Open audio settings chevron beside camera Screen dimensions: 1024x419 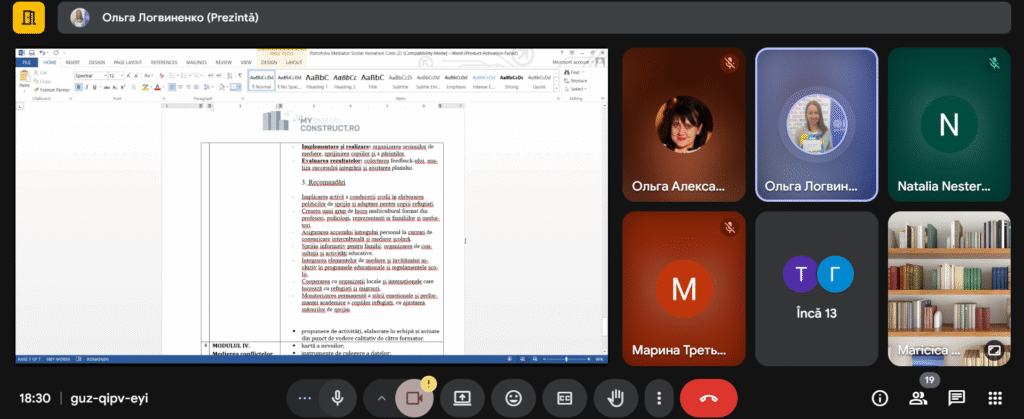[x=381, y=398]
